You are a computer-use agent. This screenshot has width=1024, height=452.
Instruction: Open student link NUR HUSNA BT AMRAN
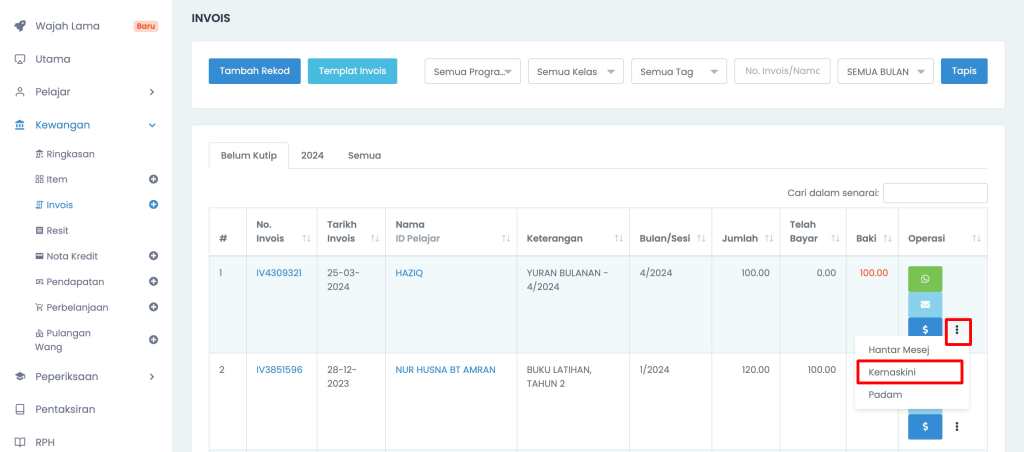(445, 370)
